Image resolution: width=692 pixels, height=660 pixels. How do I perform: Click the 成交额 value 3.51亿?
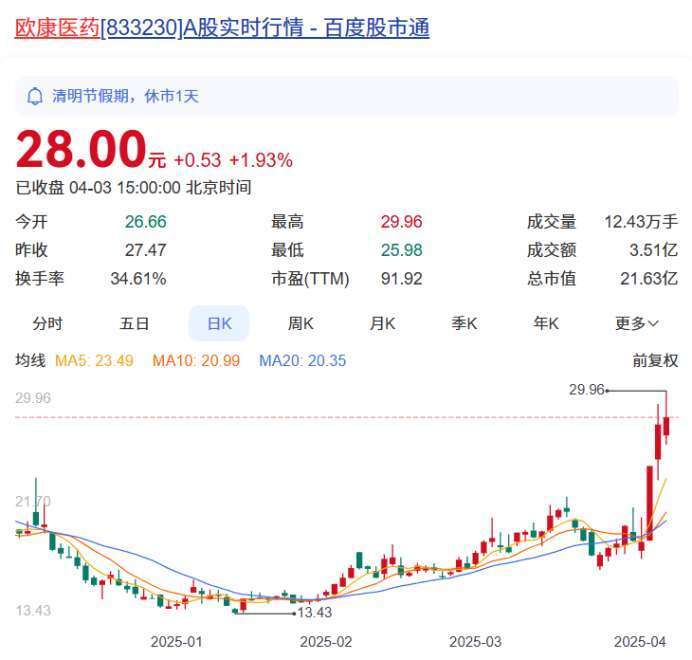[654, 250]
